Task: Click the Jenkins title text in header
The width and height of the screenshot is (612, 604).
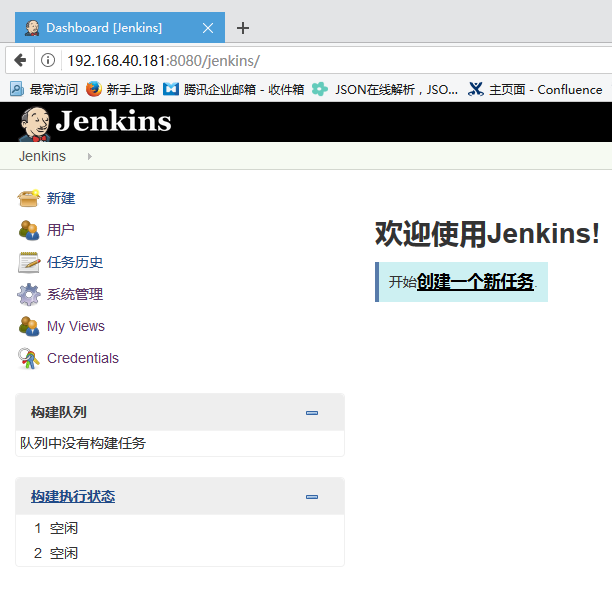Action: pyautogui.click(x=113, y=121)
